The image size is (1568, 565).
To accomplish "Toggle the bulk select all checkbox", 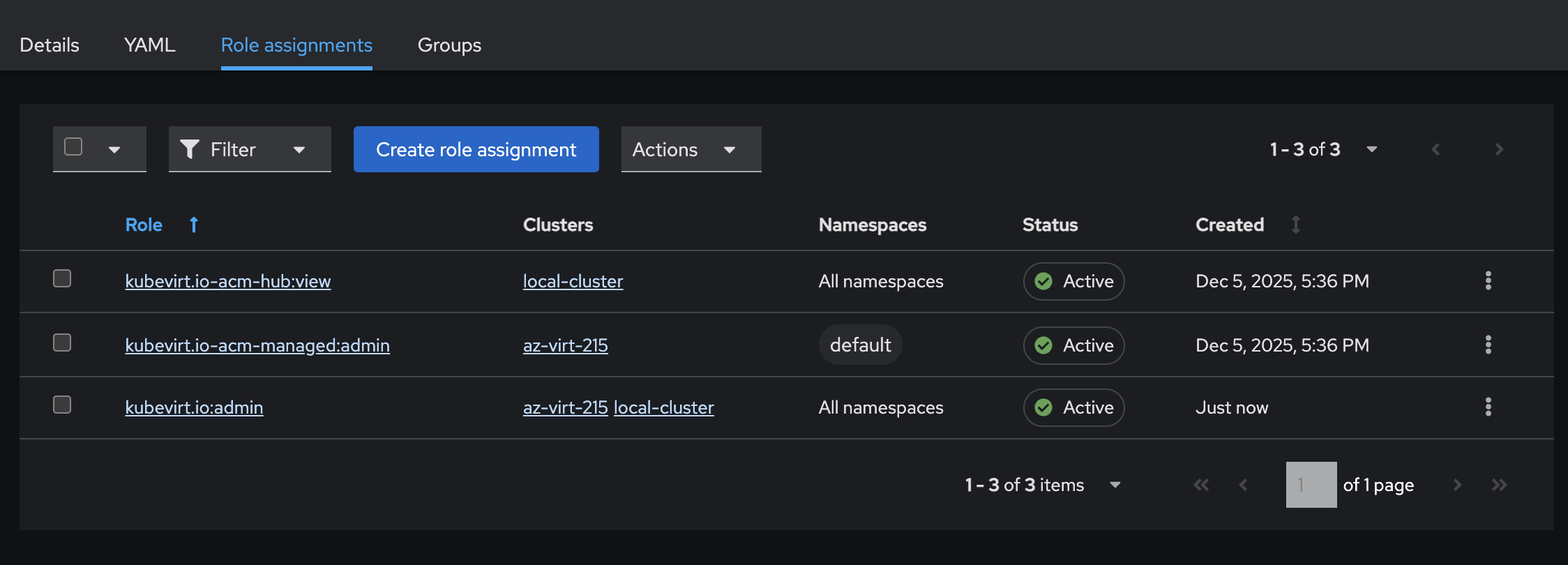I will [73, 146].
